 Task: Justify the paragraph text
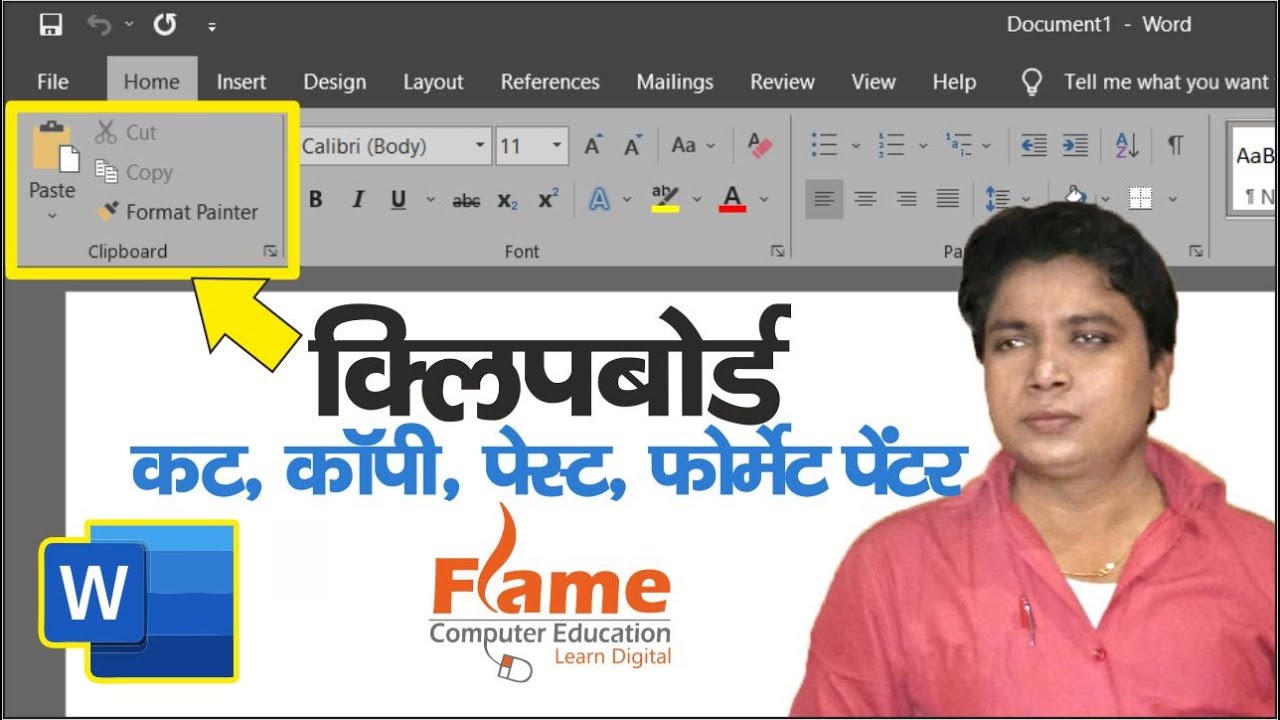point(948,199)
